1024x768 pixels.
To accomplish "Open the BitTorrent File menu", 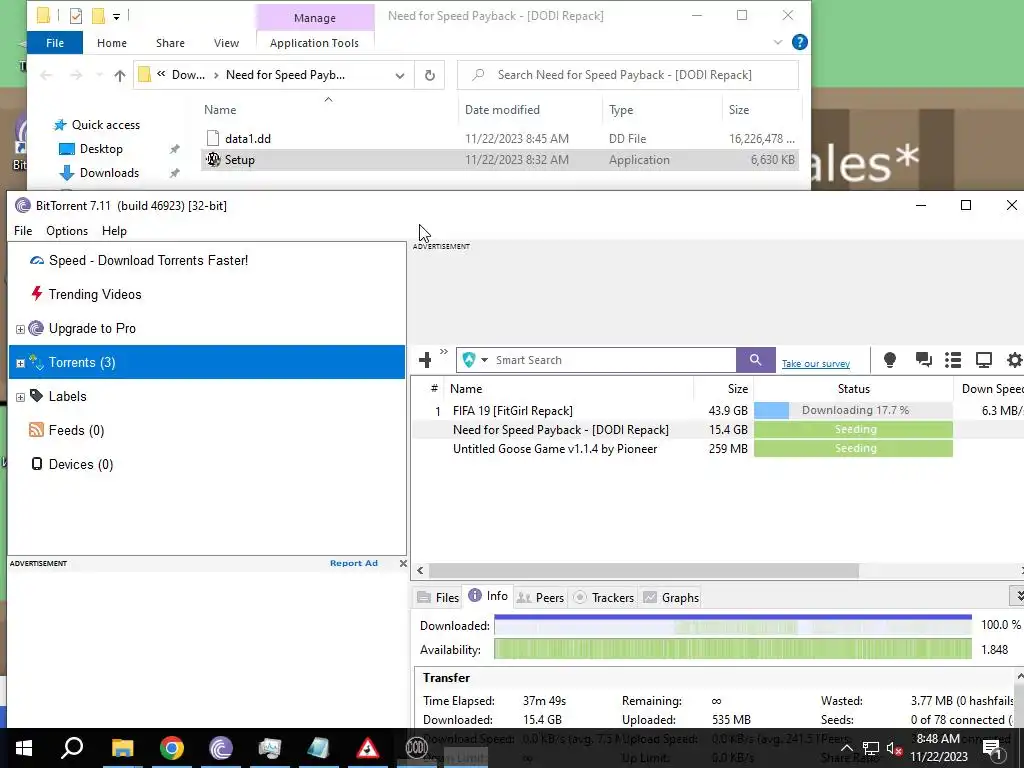I will click(x=23, y=231).
